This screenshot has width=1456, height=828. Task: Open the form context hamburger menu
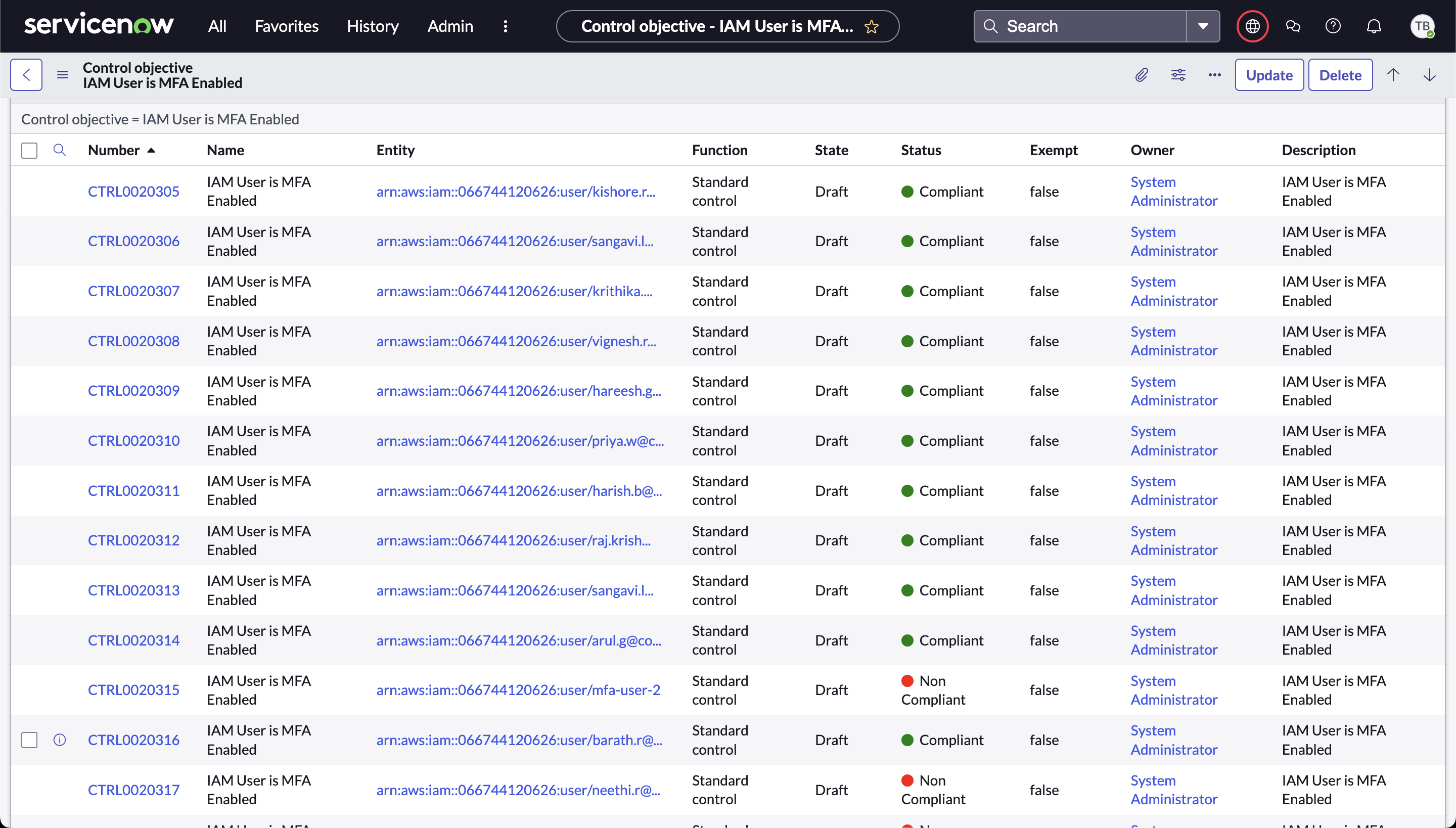(63, 74)
